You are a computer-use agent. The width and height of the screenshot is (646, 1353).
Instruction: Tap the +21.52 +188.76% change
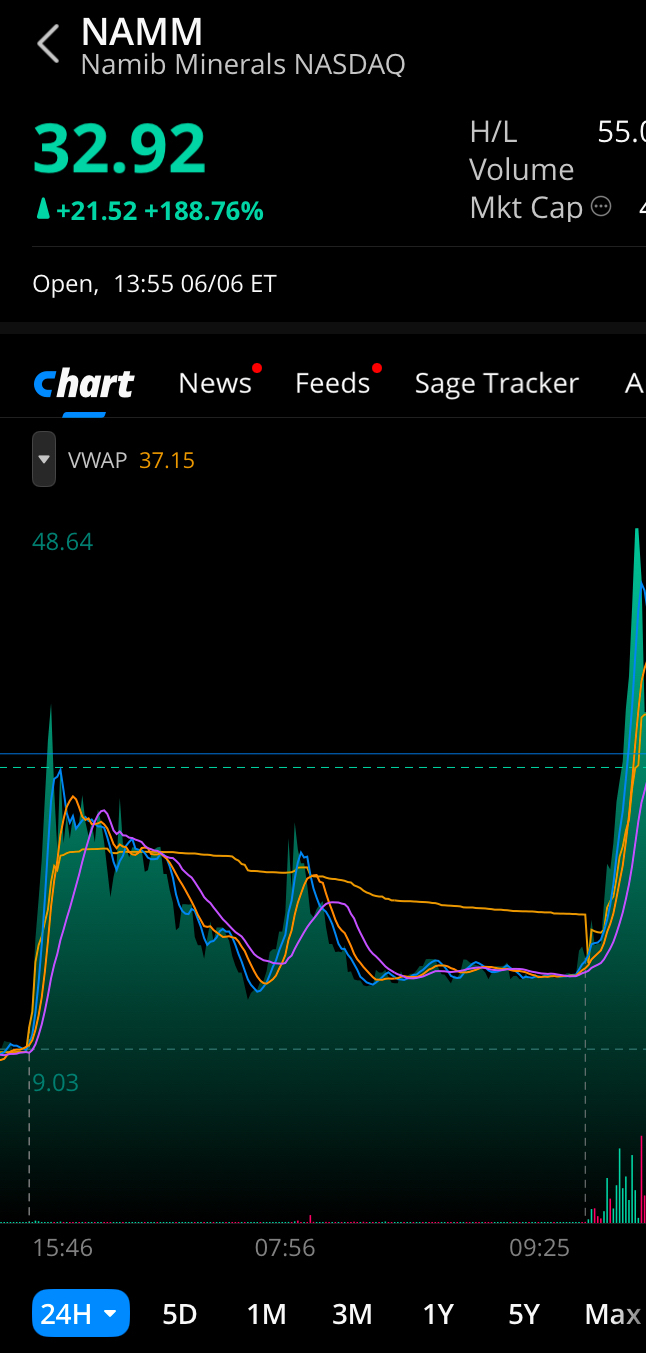(149, 210)
